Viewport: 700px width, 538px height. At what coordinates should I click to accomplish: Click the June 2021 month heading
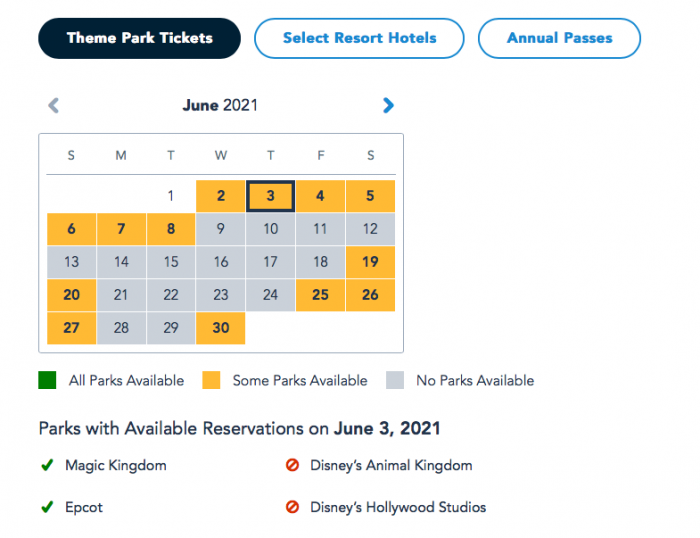tap(220, 105)
